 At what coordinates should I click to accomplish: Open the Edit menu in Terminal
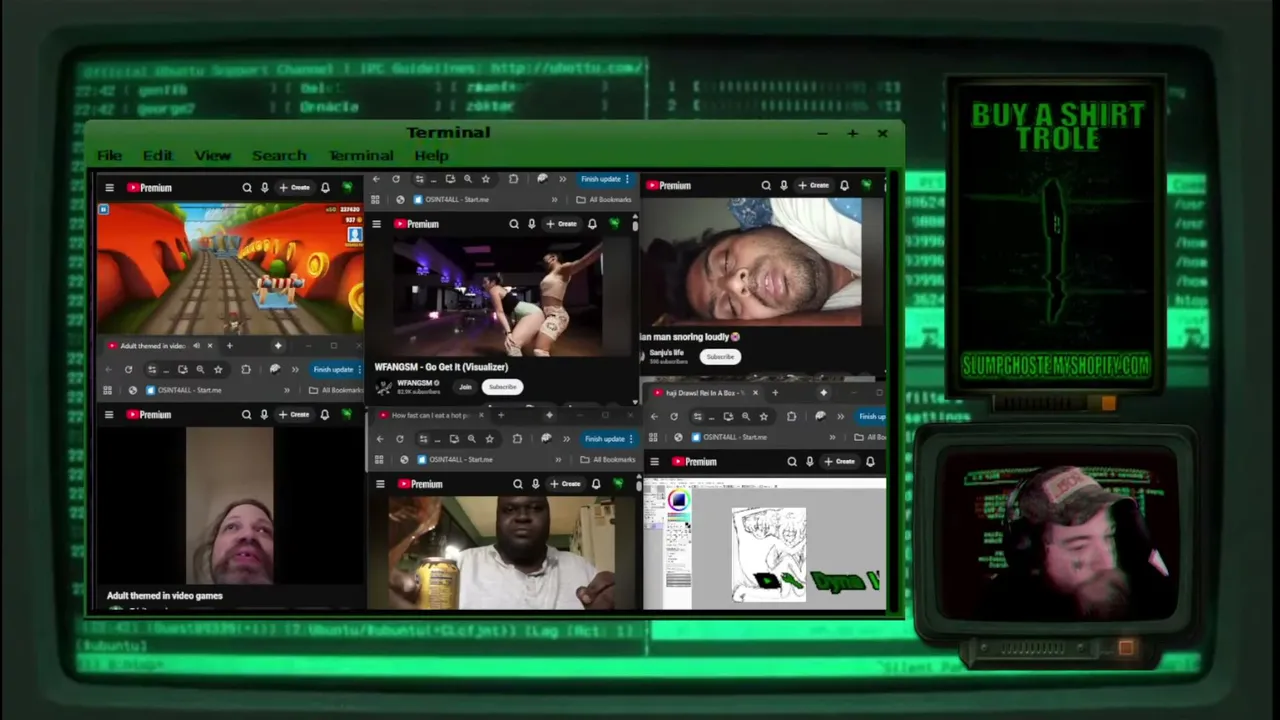pos(157,156)
